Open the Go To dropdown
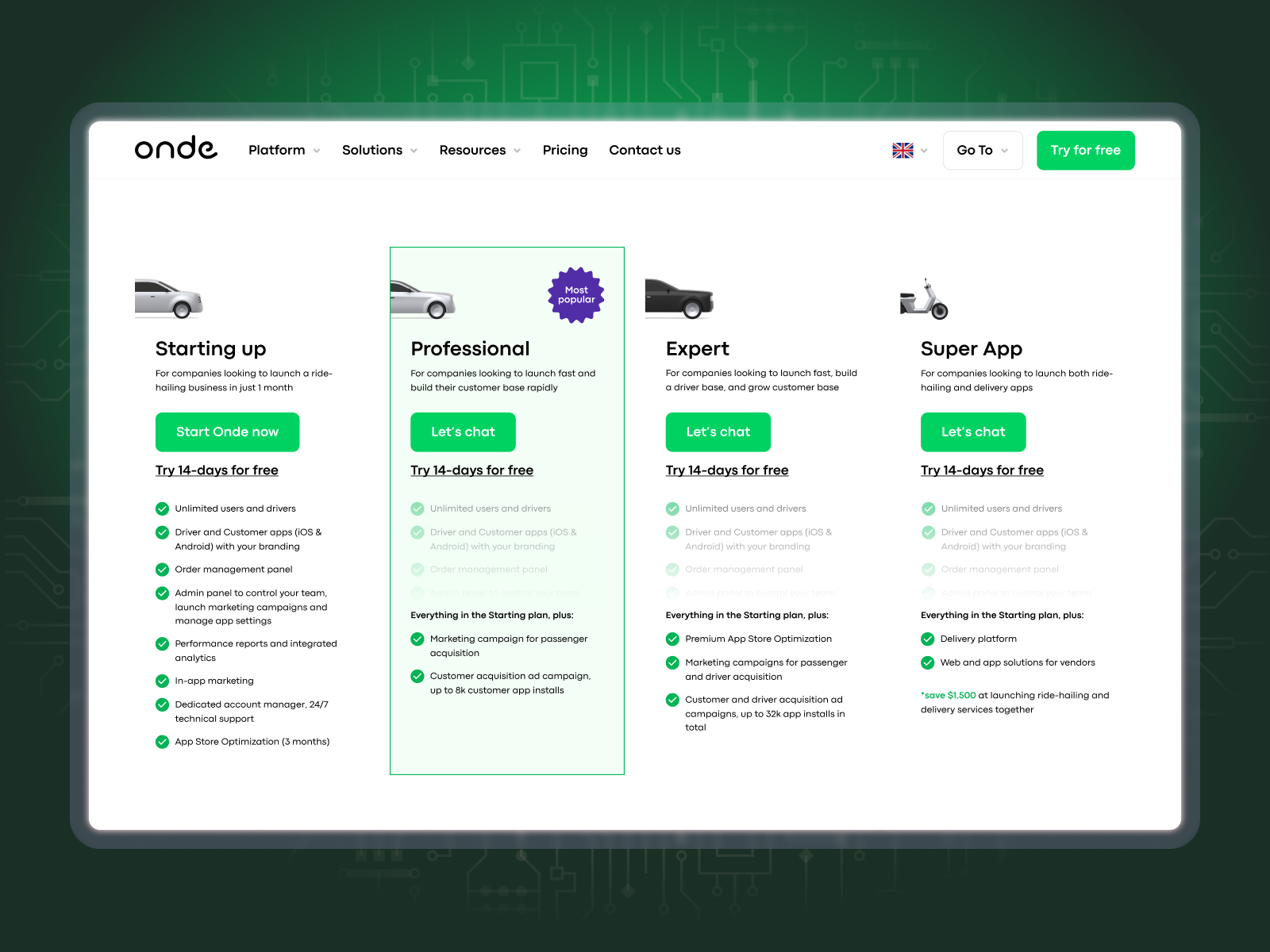 983,150
